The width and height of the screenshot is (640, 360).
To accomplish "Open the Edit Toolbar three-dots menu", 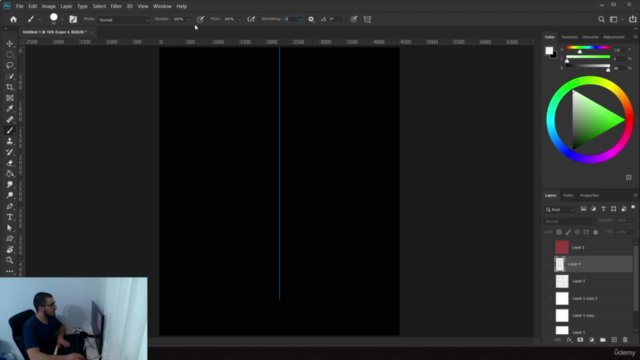I will [x=10, y=271].
